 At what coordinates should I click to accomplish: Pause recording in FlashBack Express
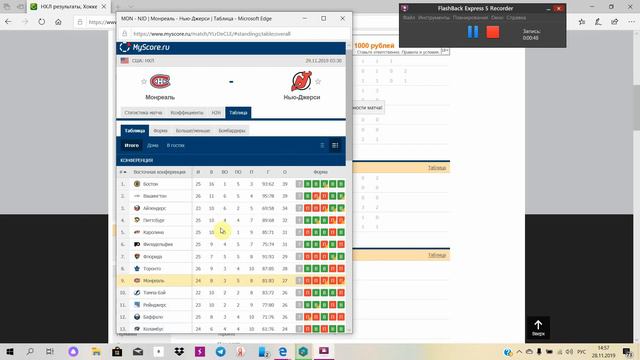click(x=473, y=32)
